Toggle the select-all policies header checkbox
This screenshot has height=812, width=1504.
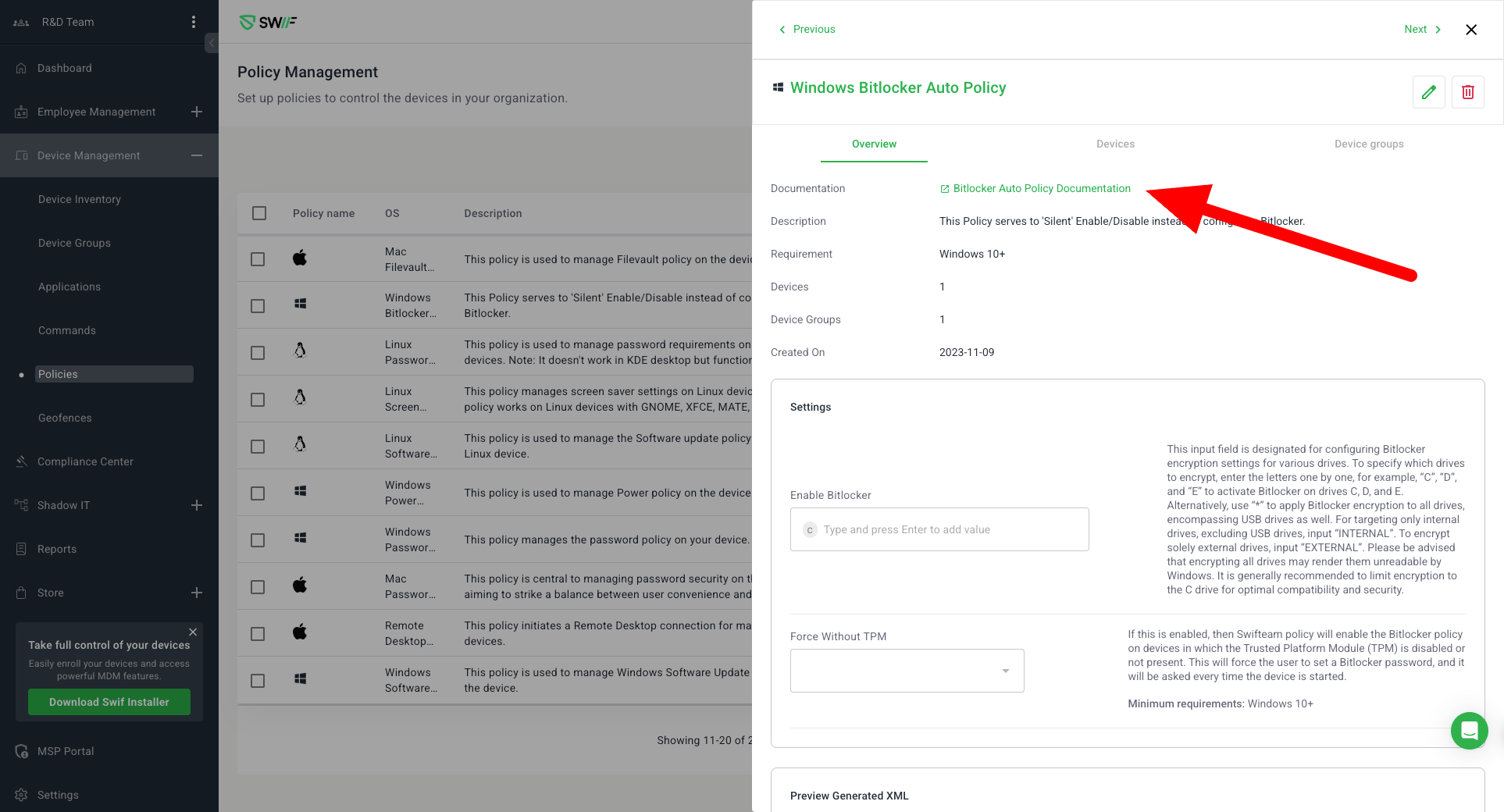[259, 213]
